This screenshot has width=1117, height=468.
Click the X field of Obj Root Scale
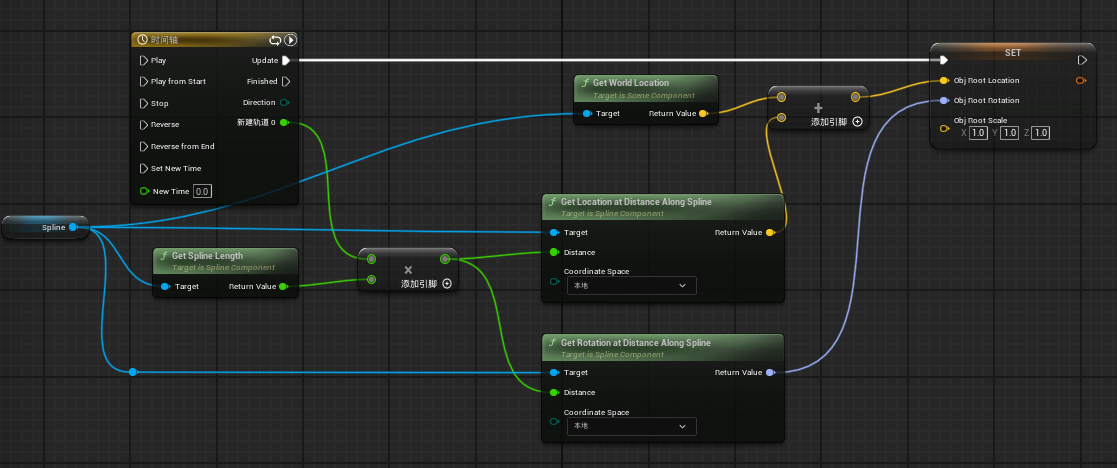pos(978,133)
